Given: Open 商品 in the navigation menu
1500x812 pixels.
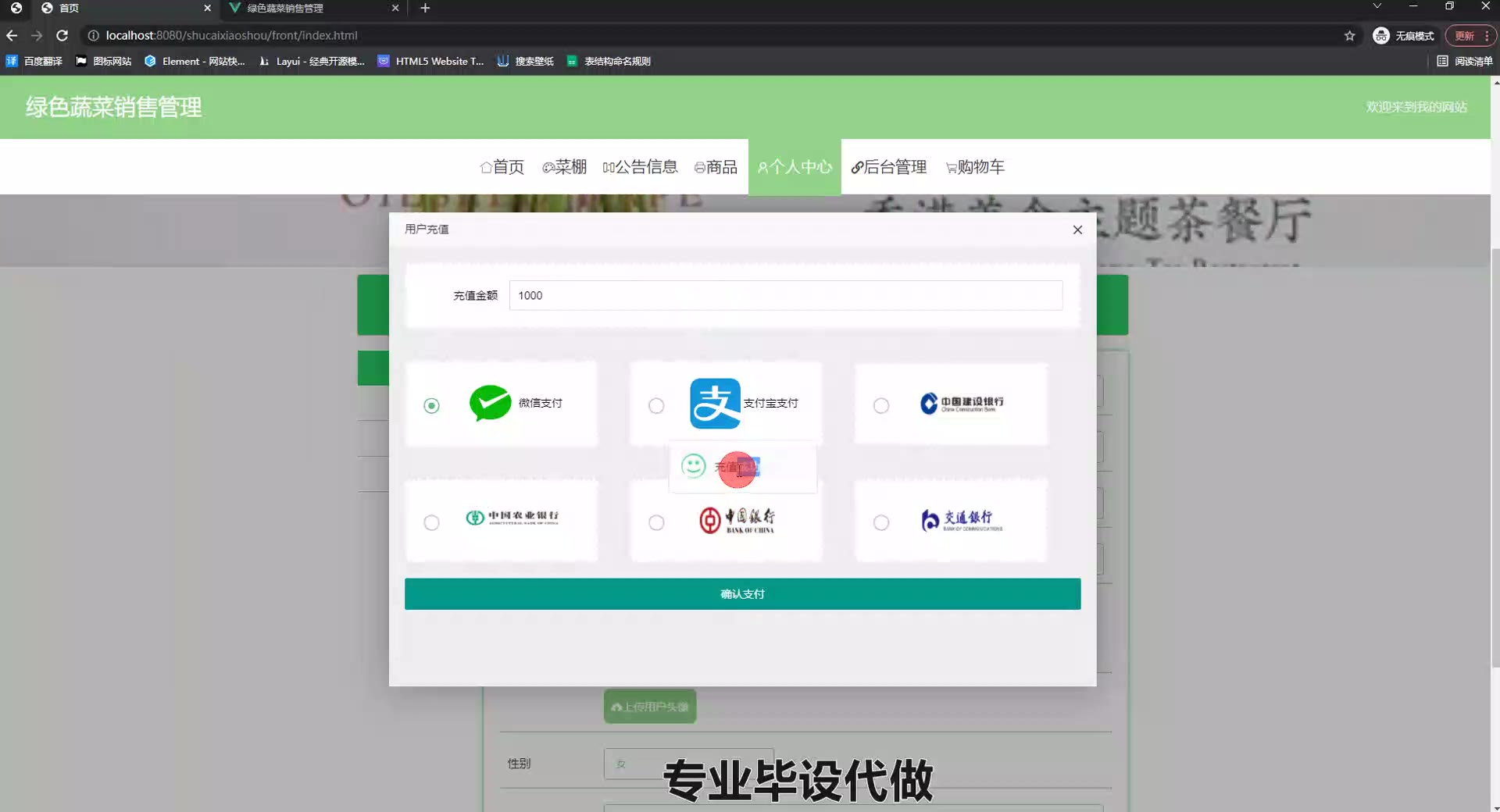Looking at the screenshot, I should coord(716,167).
